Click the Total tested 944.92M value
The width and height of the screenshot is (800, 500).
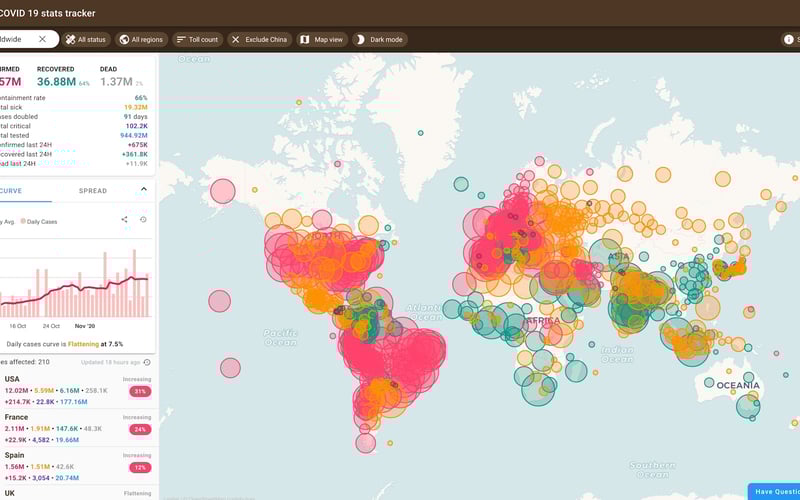[134, 136]
